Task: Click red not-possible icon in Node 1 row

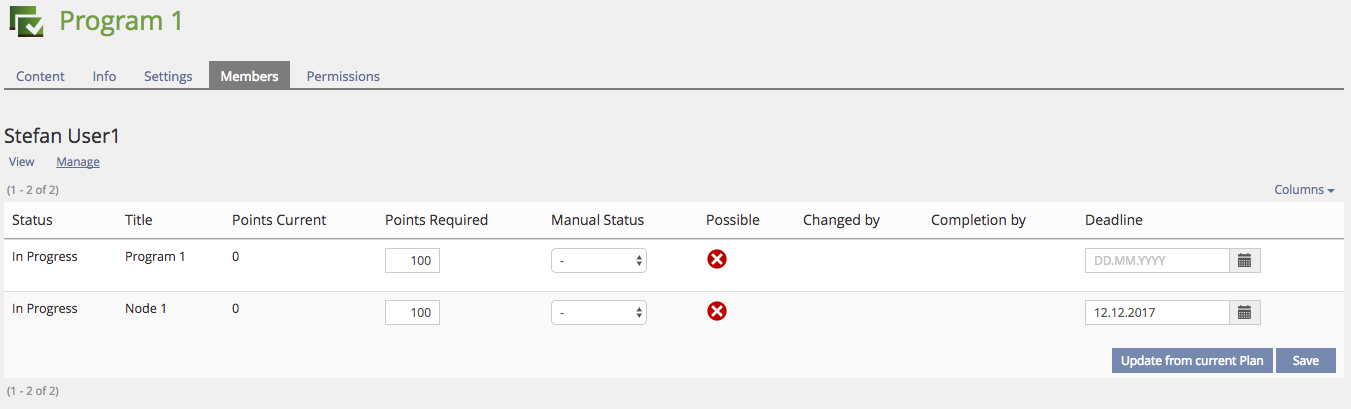Action: click(x=717, y=312)
